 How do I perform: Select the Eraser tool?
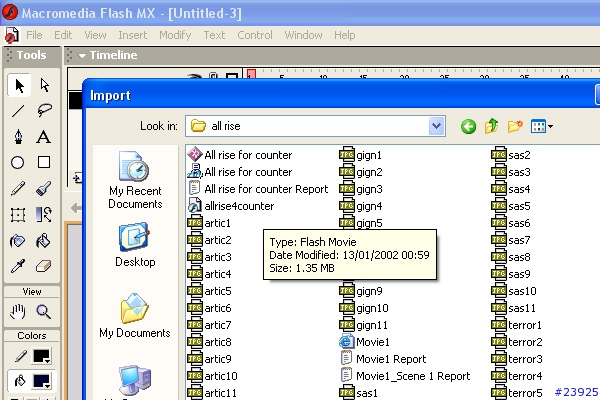44,266
